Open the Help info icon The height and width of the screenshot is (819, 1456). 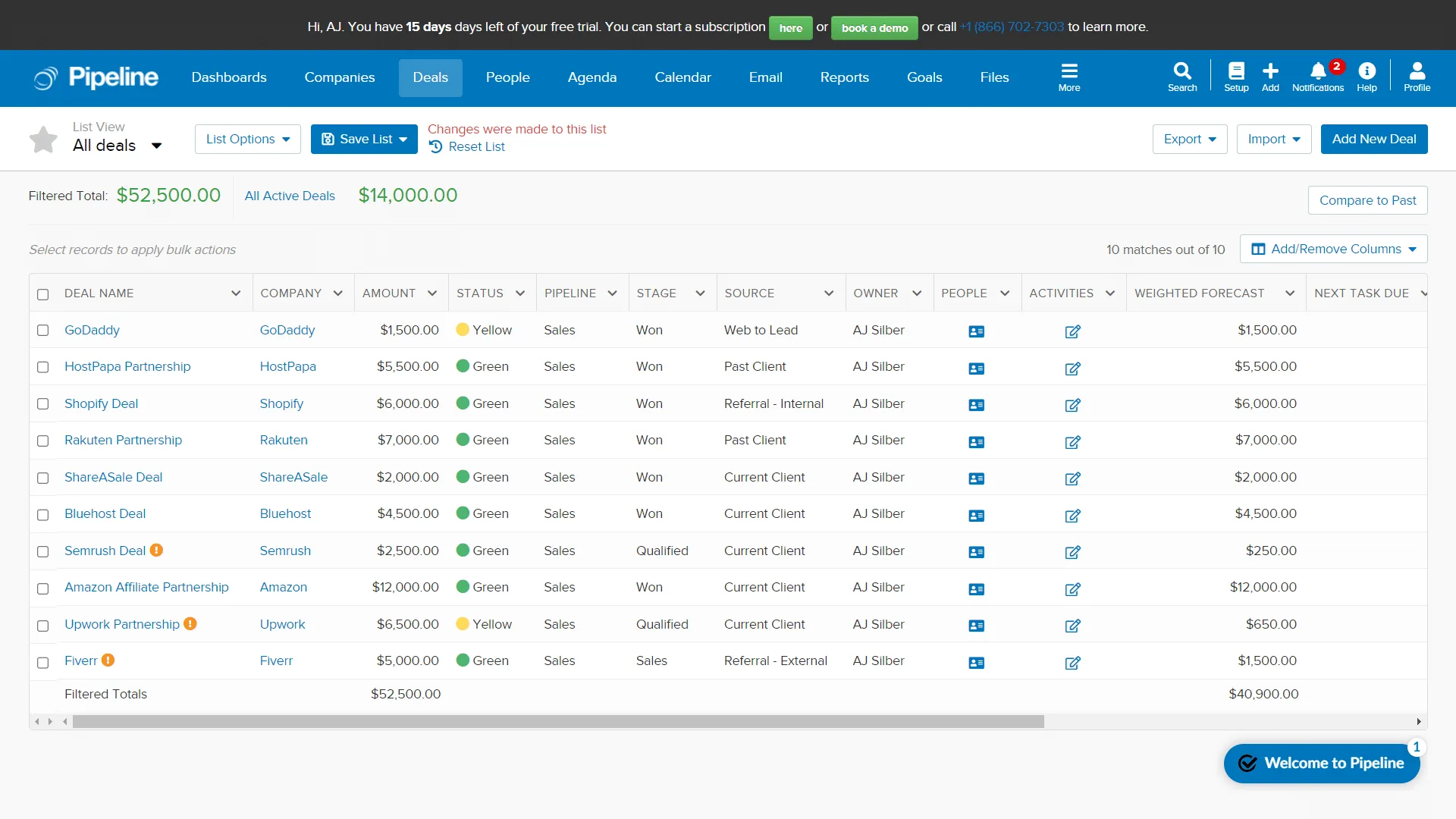[x=1367, y=77]
